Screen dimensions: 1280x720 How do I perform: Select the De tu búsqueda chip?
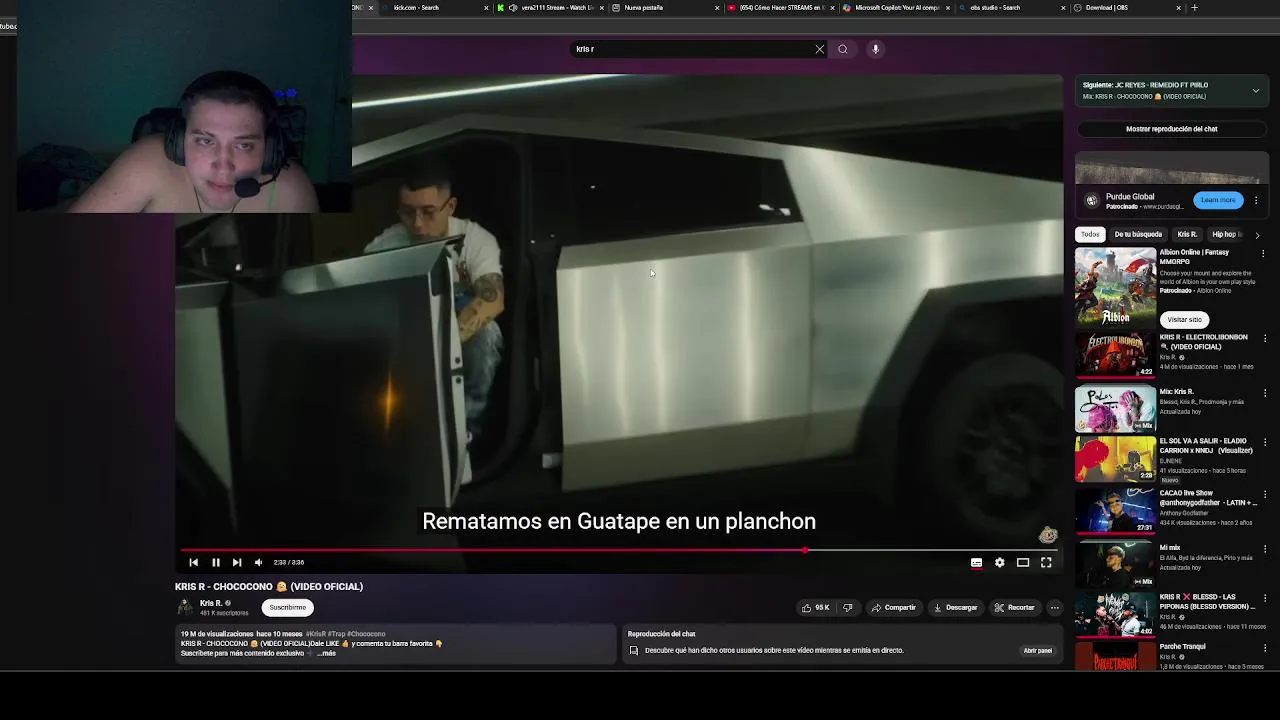1138,234
